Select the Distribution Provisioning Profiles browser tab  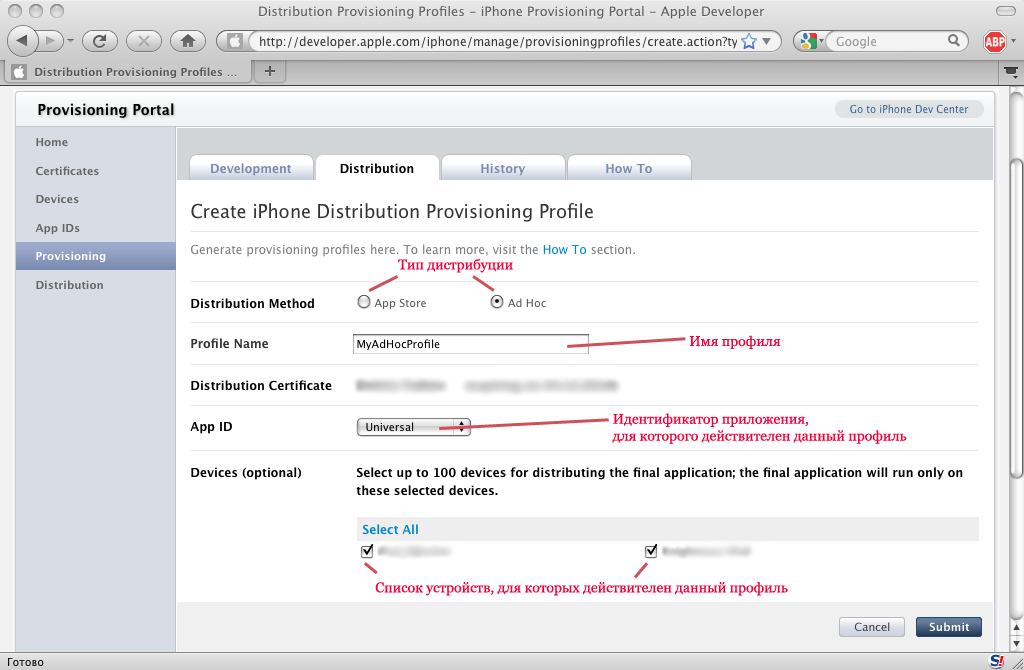(129, 71)
